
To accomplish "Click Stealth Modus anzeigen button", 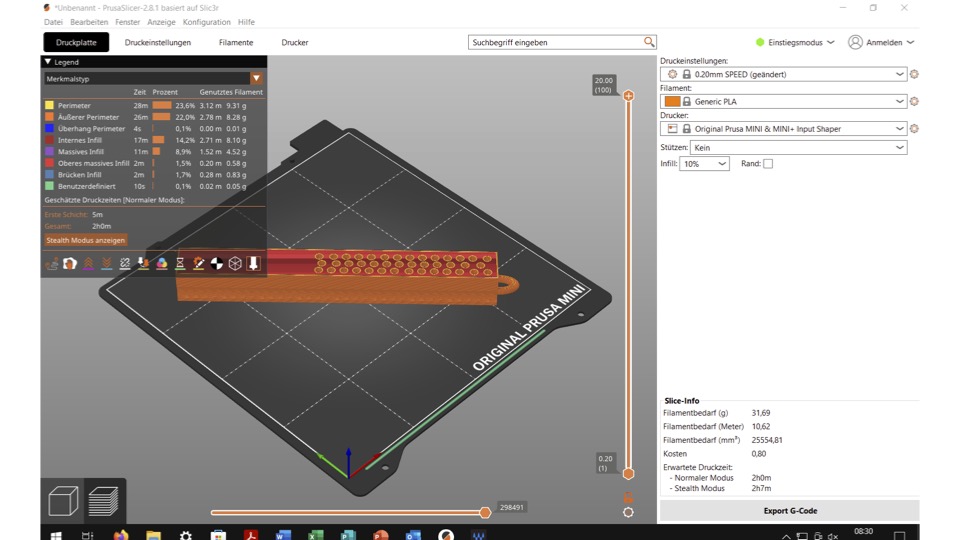I will pos(86,240).
